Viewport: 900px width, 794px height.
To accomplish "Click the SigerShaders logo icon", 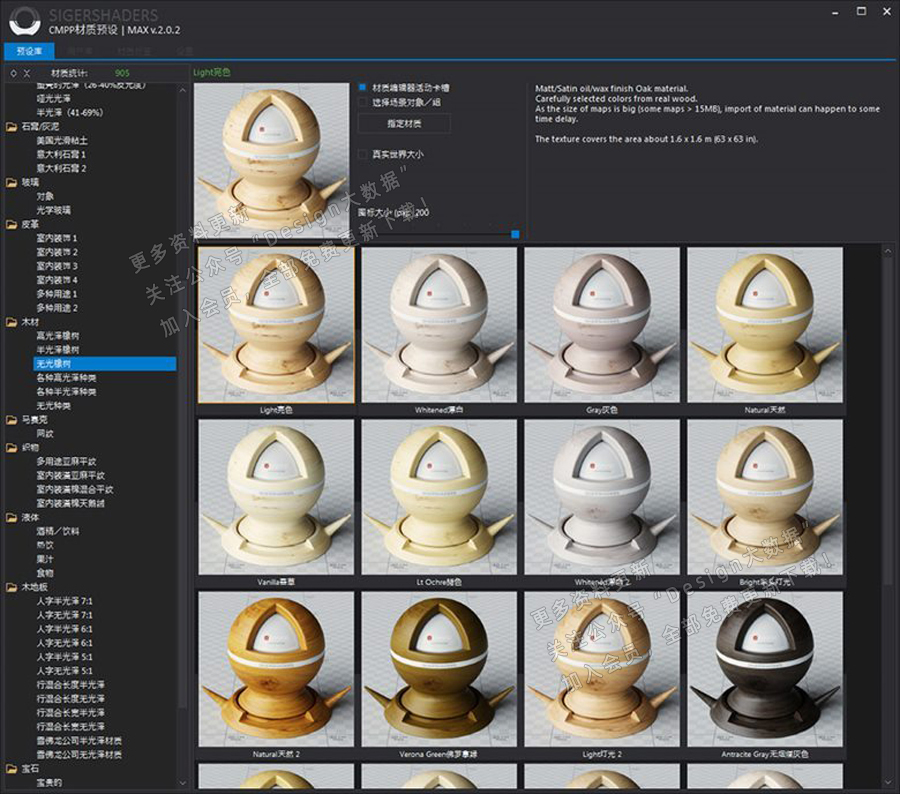I will pyautogui.click(x=25, y=20).
